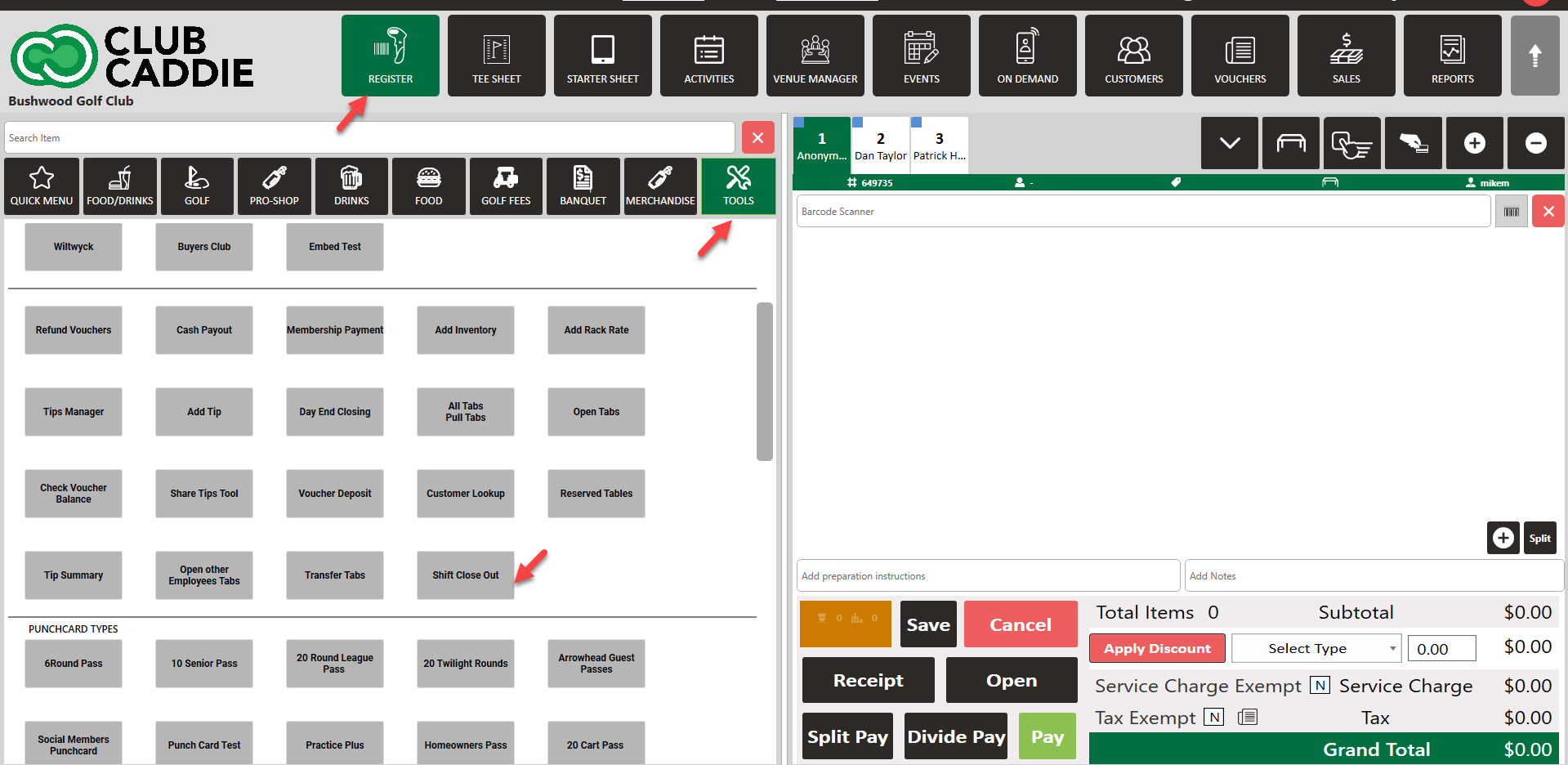Remove a tab with the minus icon
Viewport: 1568px width, 765px height.
pyautogui.click(x=1535, y=143)
